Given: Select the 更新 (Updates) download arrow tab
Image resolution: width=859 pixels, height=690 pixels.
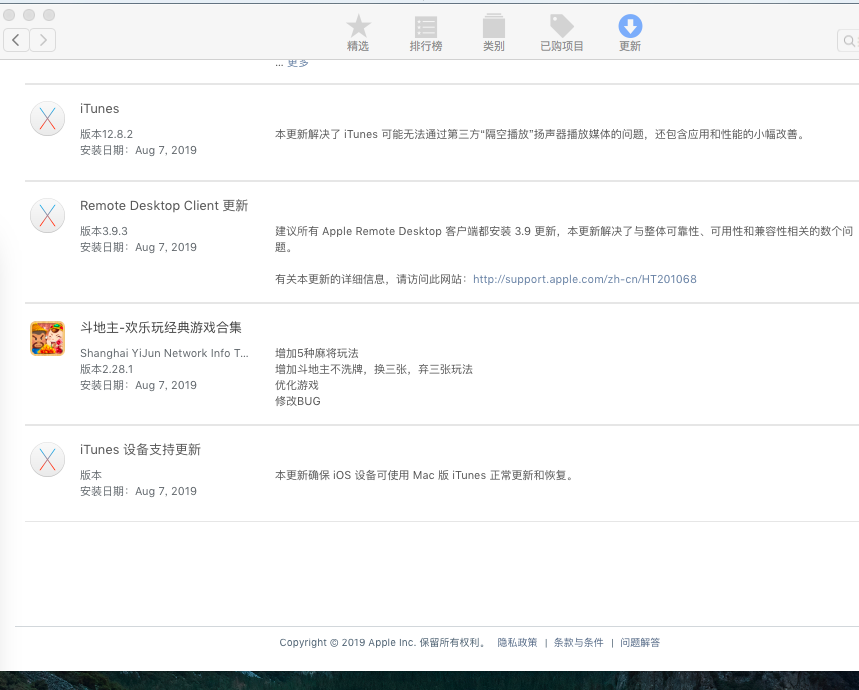Looking at the screenshot, I should click(x=630, y=33).
